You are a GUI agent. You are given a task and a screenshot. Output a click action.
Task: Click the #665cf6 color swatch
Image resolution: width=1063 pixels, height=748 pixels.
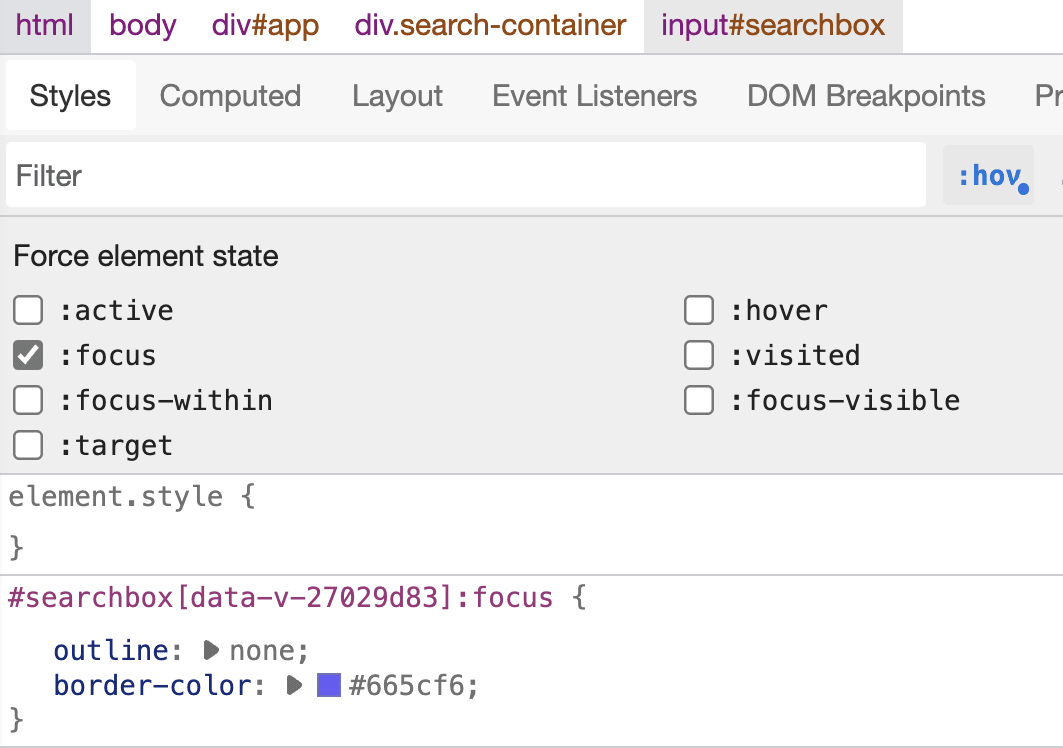coord(328,686)
